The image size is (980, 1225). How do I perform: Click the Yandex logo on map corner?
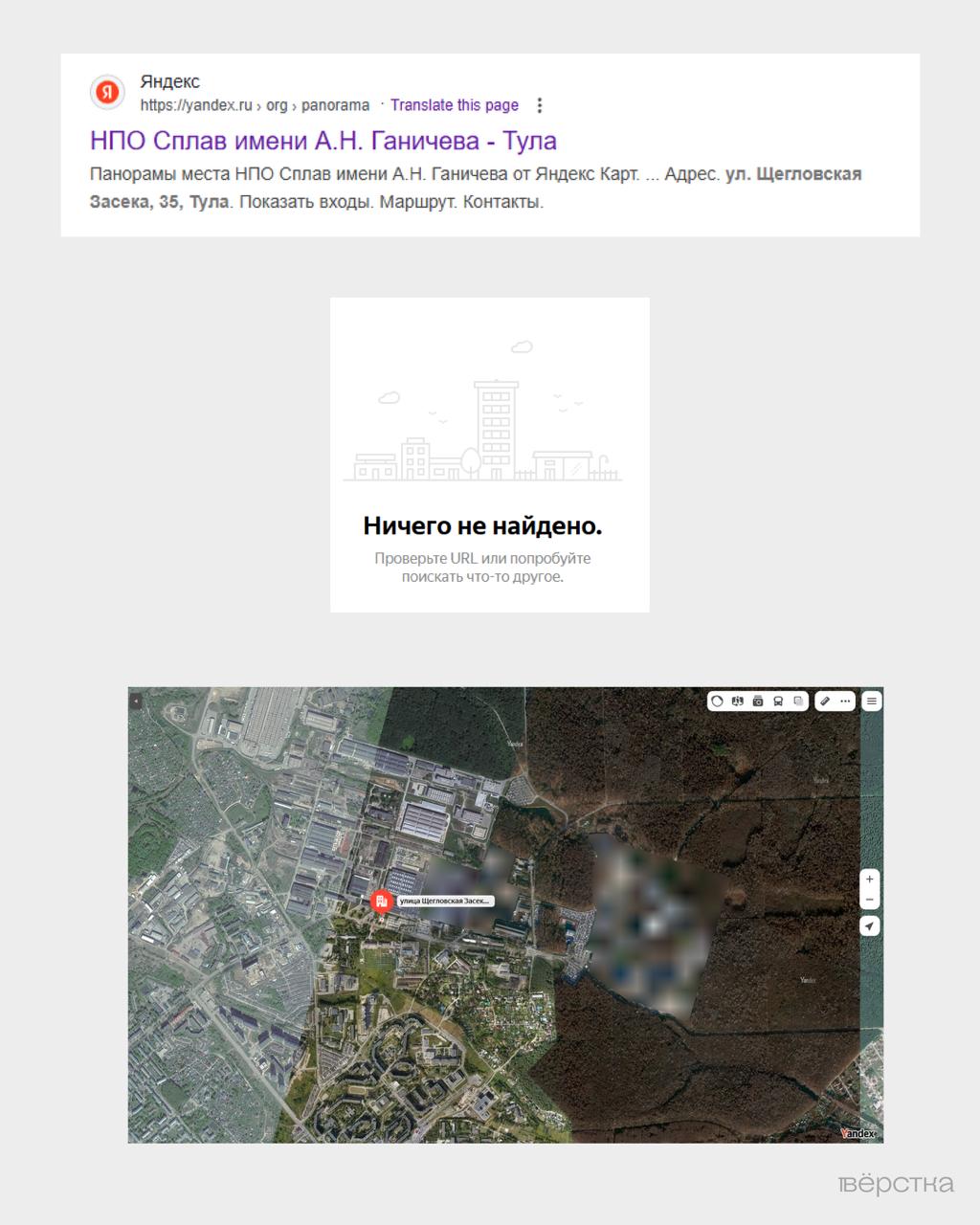pos(857,1133)
